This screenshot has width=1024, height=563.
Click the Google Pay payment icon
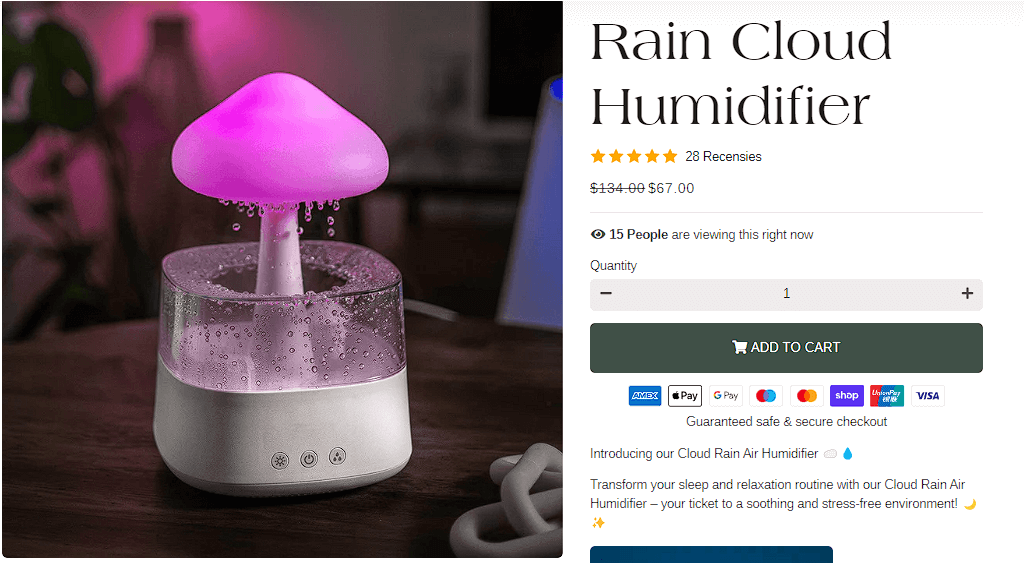click(726, 396)
